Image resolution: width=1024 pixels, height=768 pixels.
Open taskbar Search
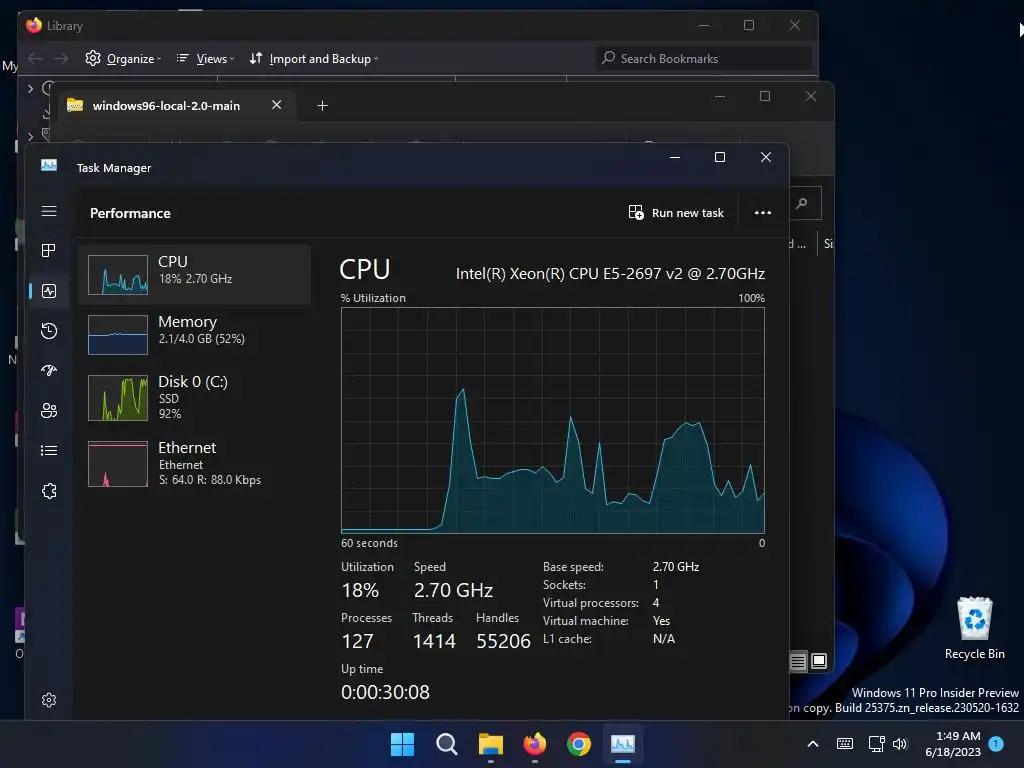coord(447,744)
